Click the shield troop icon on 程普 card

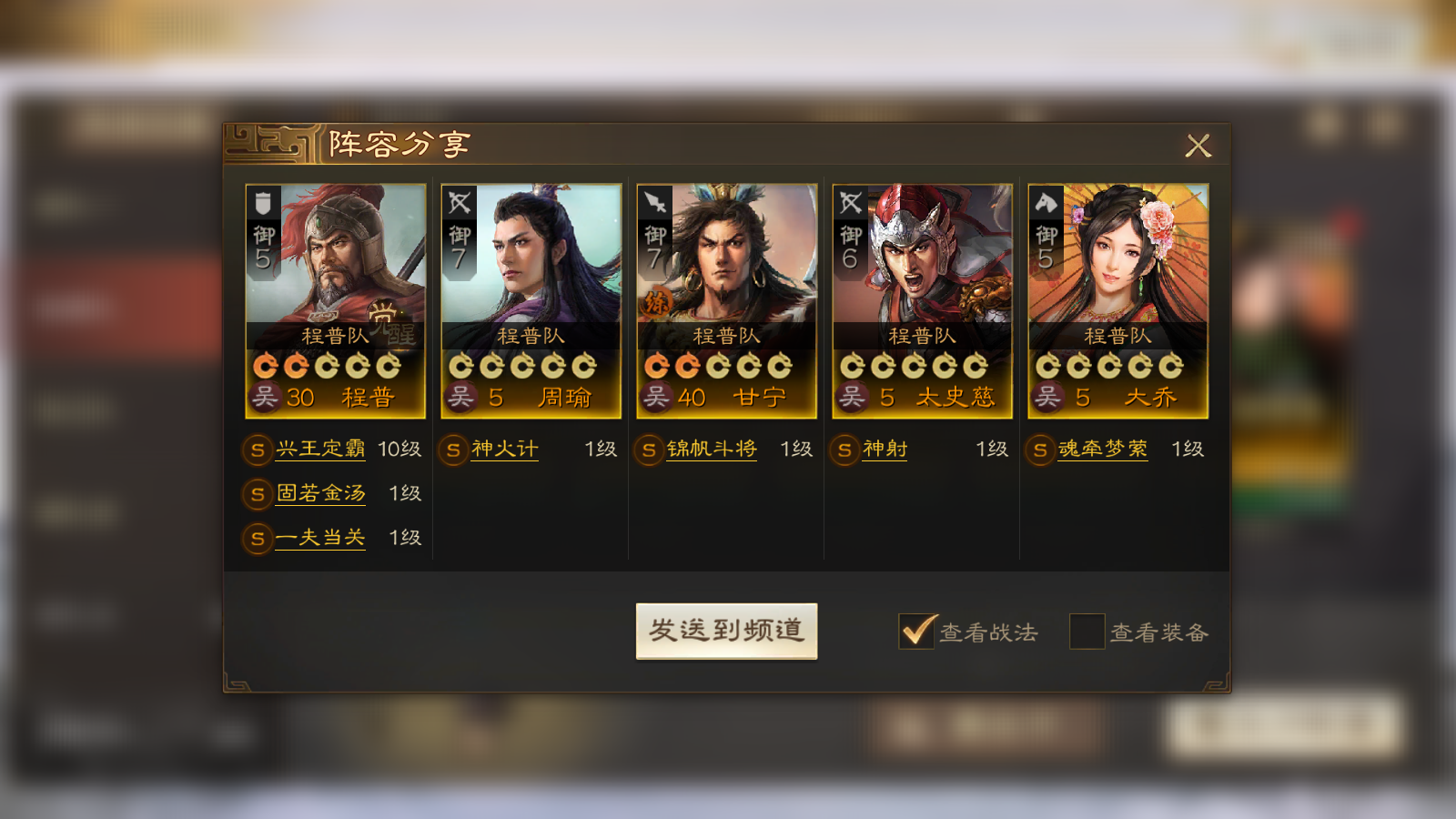coord(263,203)
